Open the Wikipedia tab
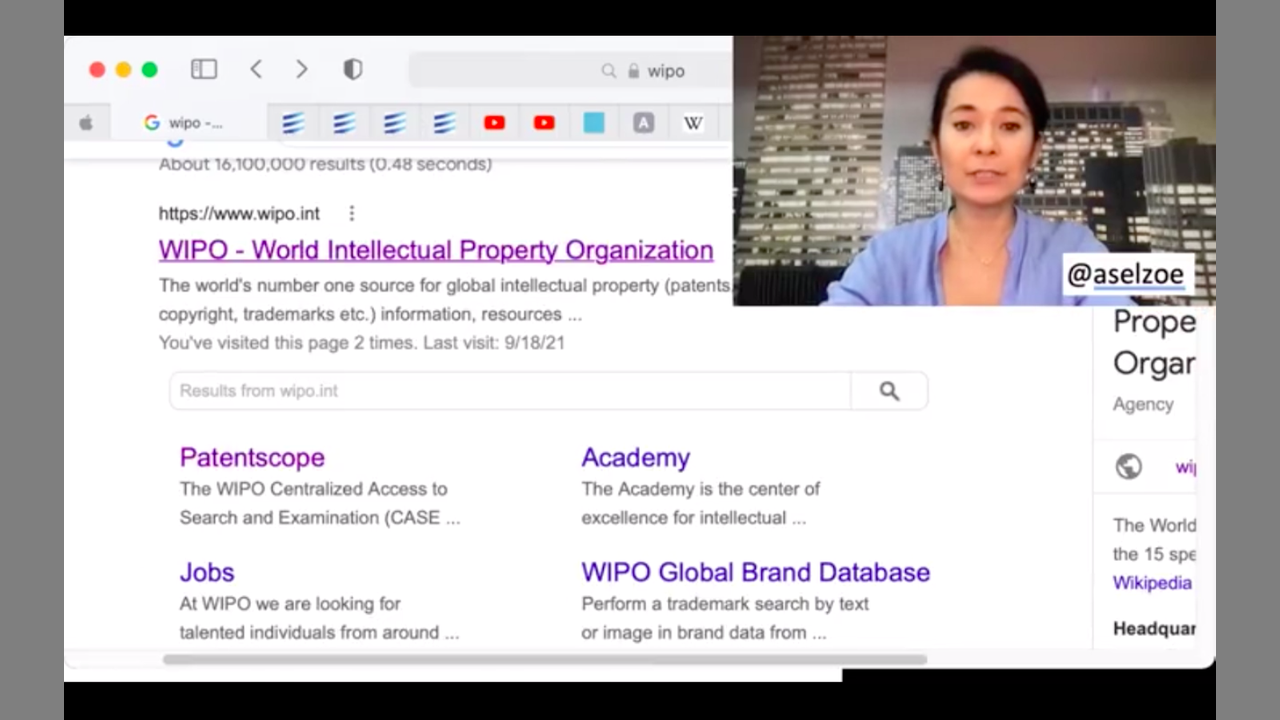1280x720 pixels. tap(693, 123)
